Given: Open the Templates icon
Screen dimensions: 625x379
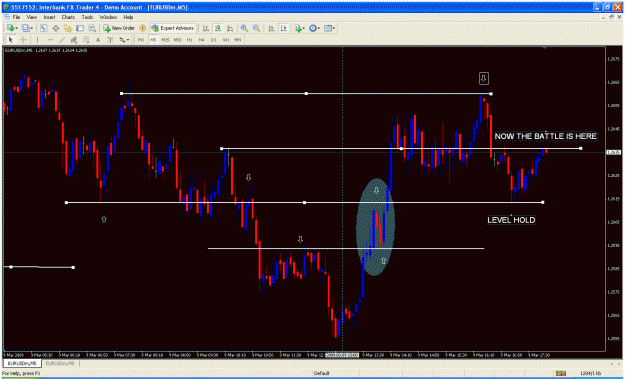Looking at the screenshot, I should (x=328, y=28).
